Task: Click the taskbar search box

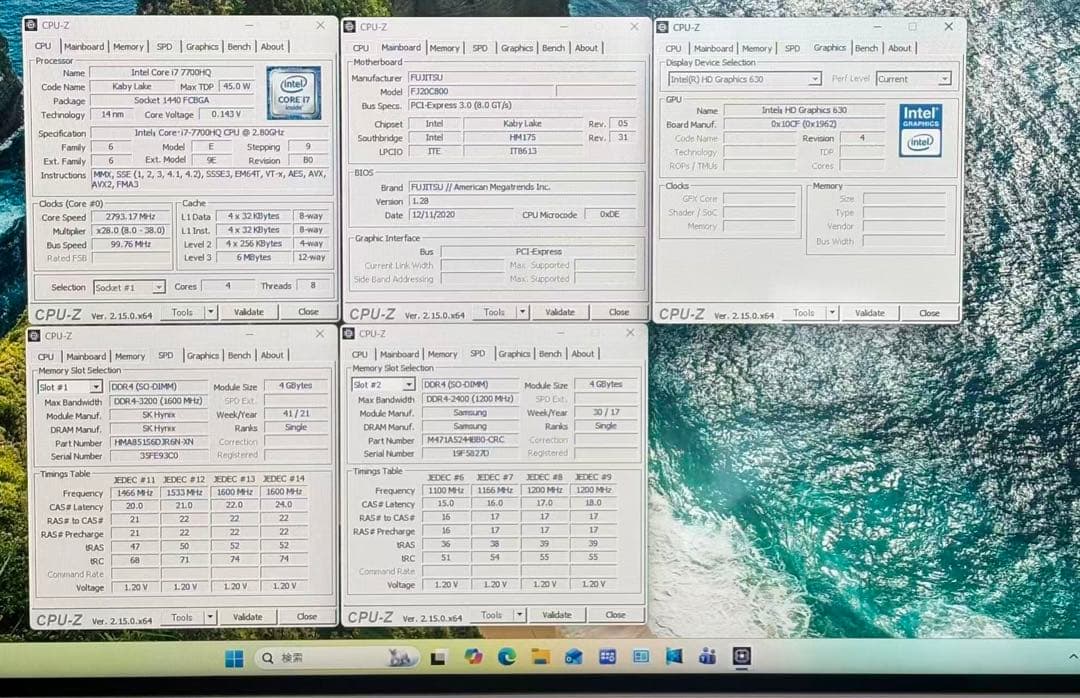Action: point(336,658)
